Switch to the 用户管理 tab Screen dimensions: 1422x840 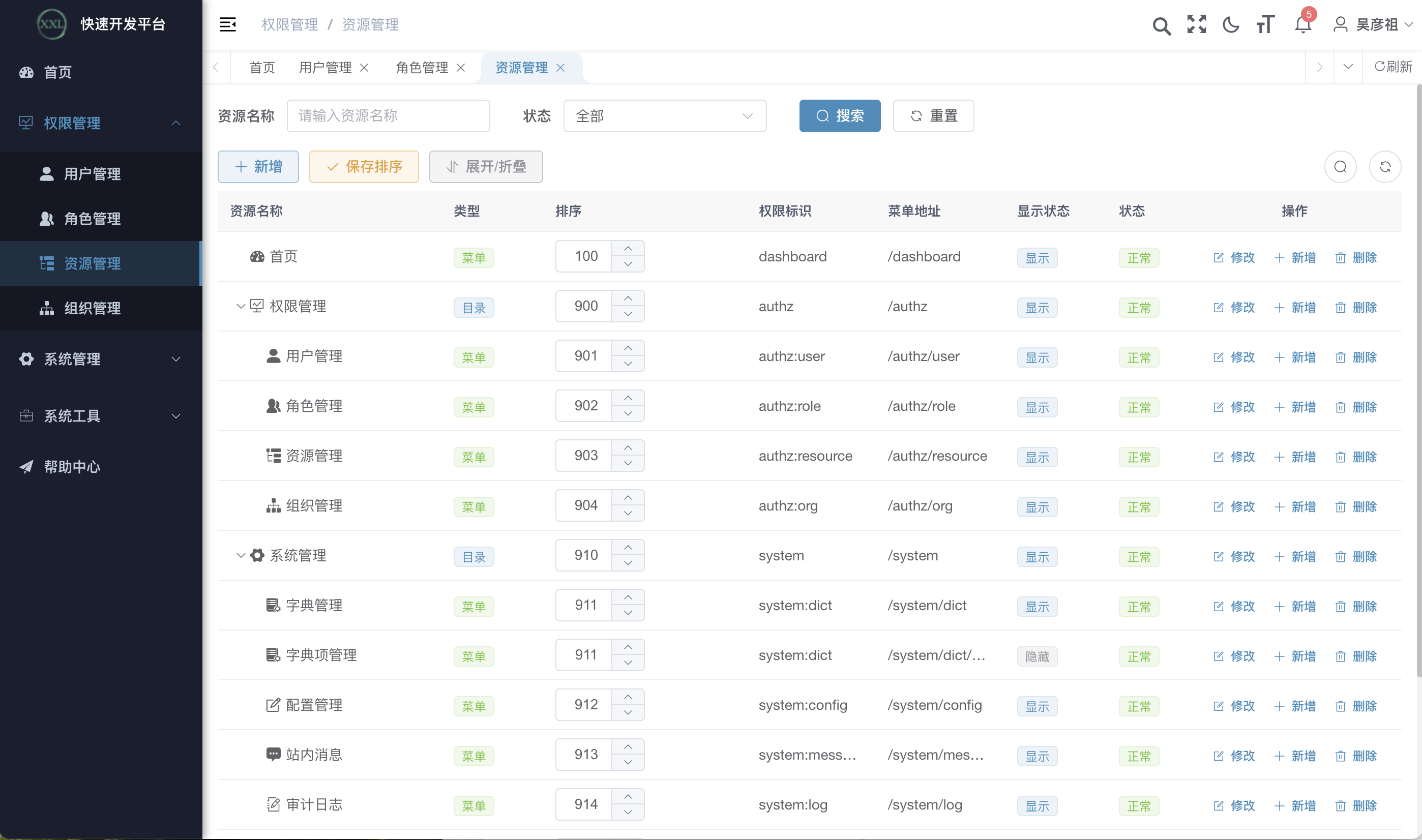click(x=325, y=67)
